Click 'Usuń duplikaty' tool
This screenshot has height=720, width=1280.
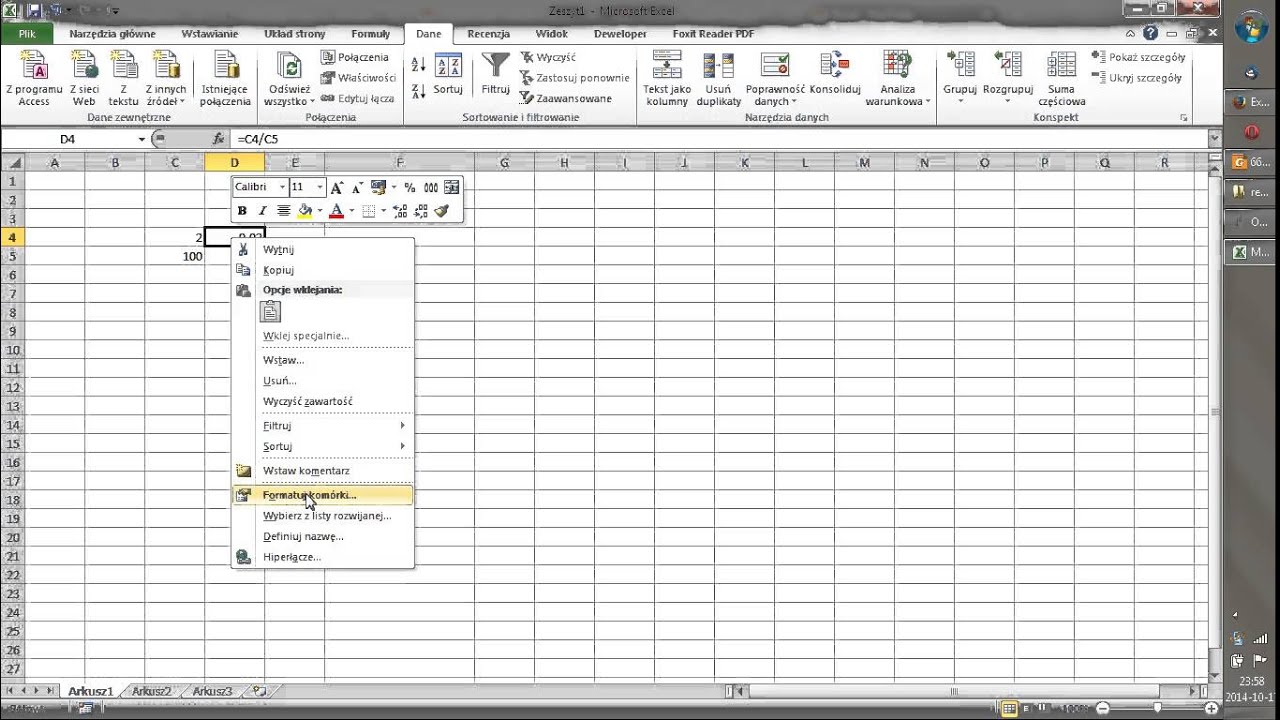pyautogui.click(x=719, y=78)
